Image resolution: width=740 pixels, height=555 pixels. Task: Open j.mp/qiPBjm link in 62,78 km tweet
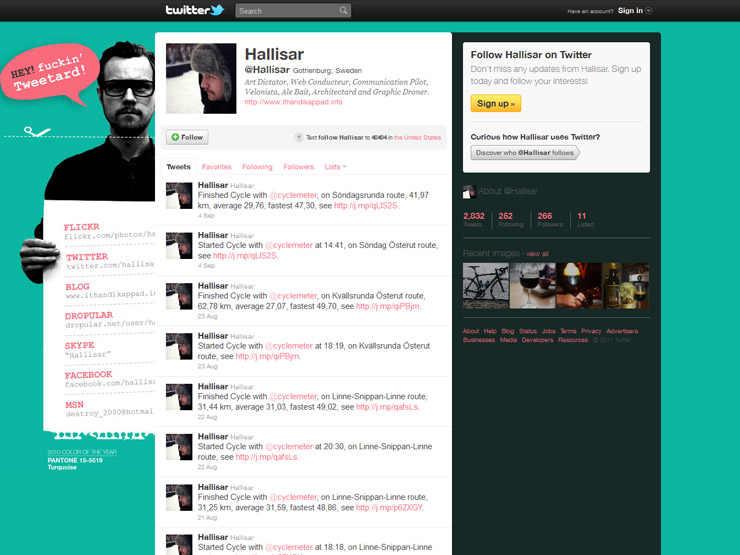[x=388, y=306]
